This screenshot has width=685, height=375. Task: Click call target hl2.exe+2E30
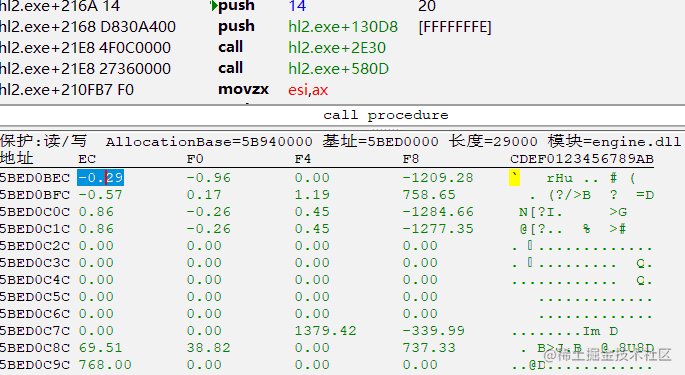337,48
